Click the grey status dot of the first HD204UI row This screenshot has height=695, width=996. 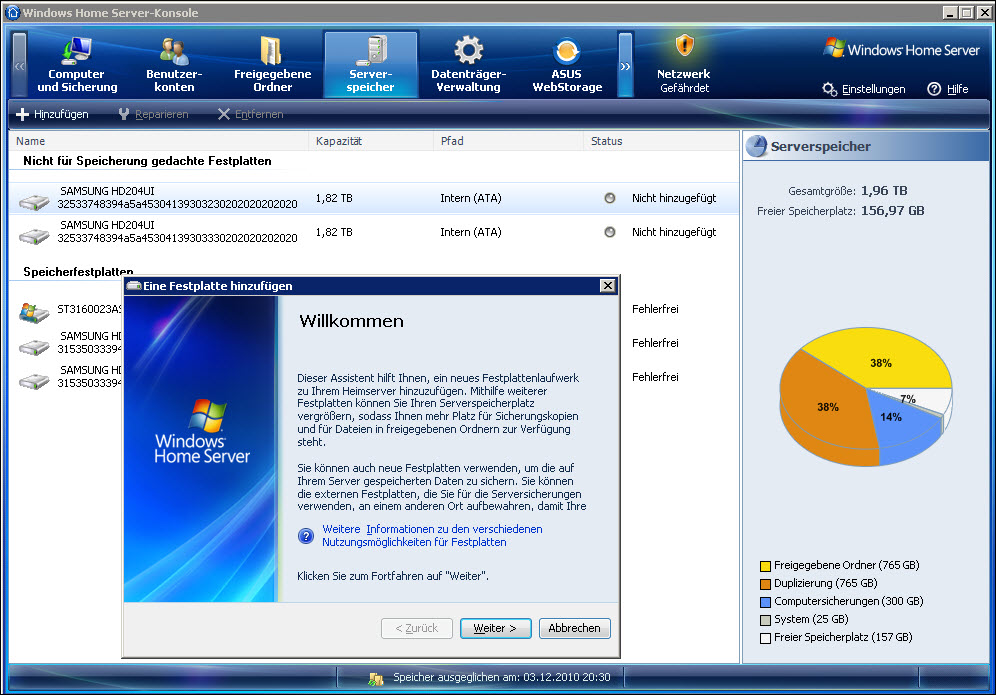click(x=610, y=198)
